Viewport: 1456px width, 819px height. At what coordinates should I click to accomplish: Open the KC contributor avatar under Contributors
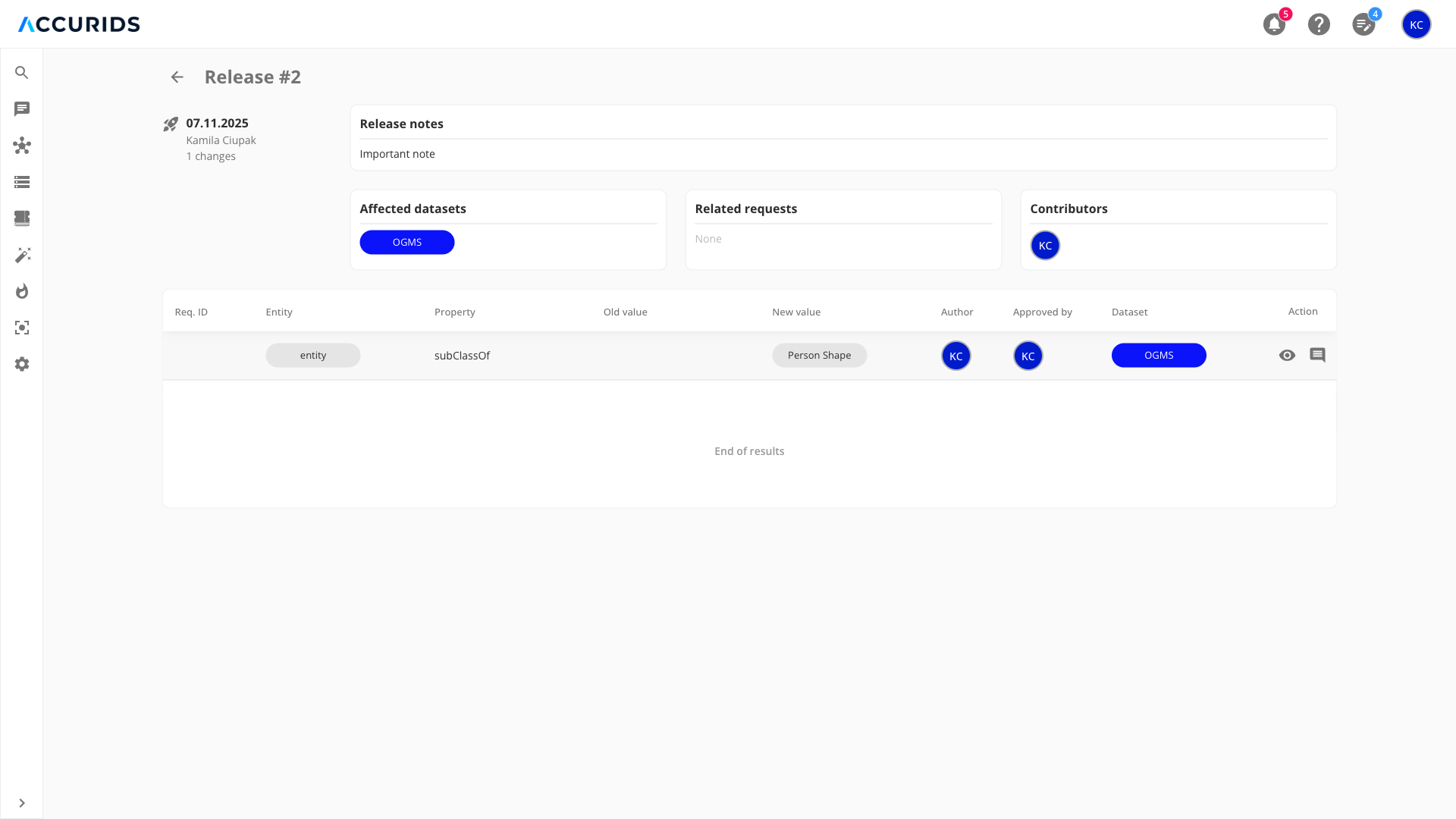(1044, 245)
